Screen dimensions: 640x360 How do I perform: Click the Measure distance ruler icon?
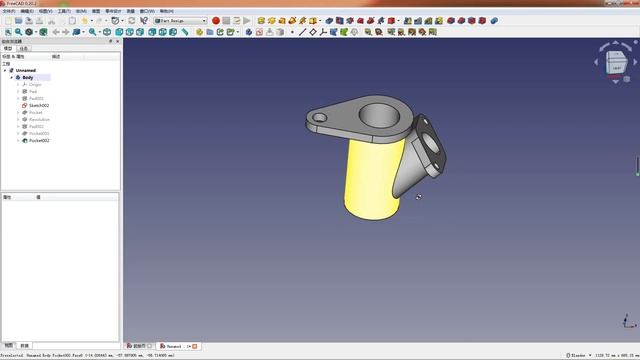pyautogui.click(x=185, y=32)
